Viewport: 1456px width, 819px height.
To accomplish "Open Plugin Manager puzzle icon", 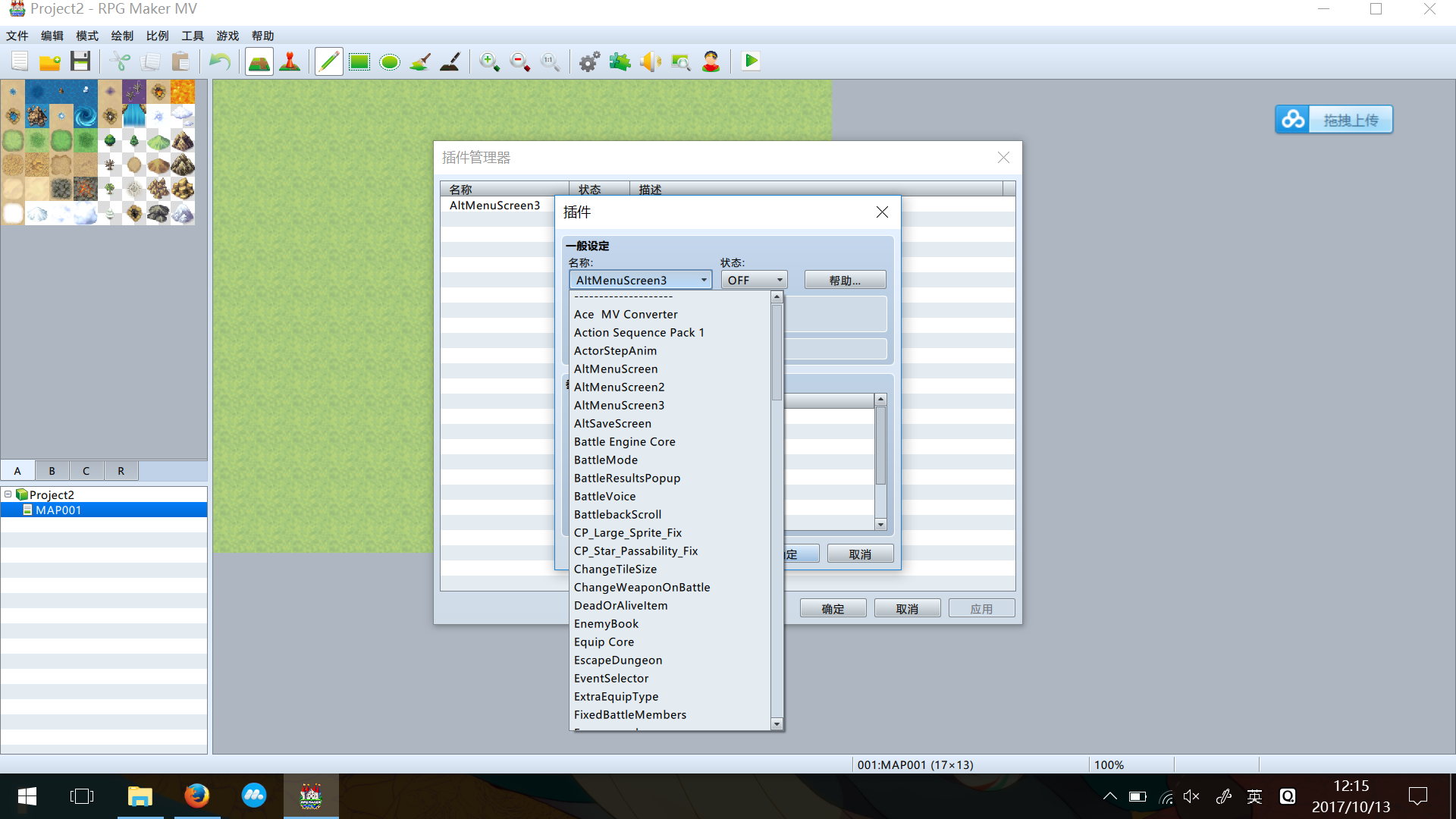I will click(x=620, y=61).
